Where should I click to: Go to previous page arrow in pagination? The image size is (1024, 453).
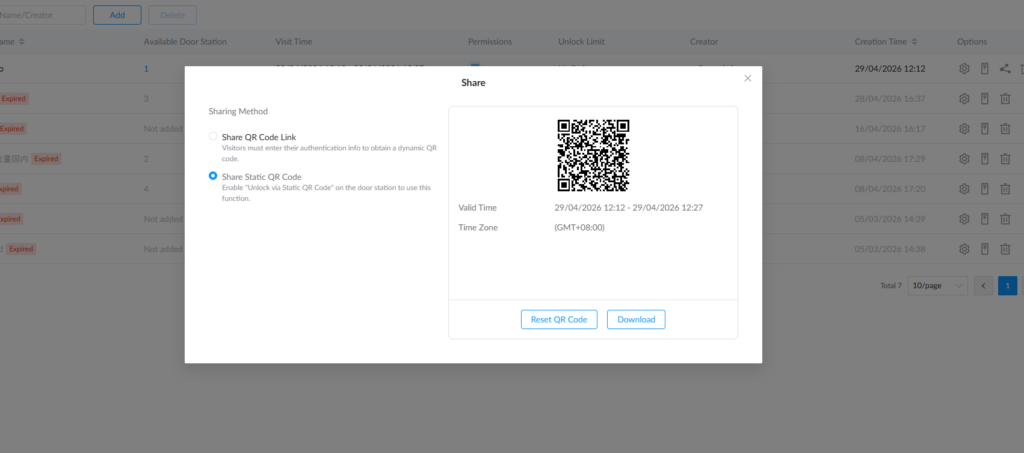tap(984, 286)
